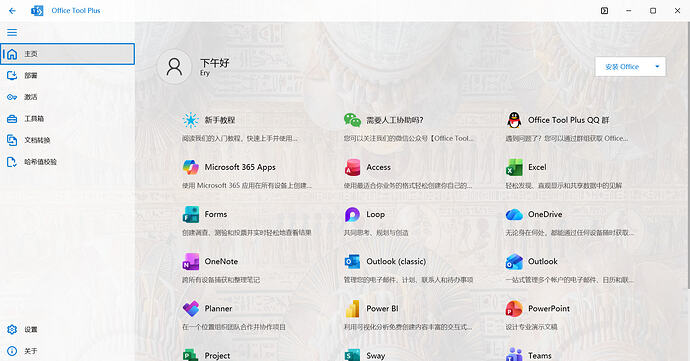Click the Outlook (classic) icon
This screenshot has height=361, width=690.
[x=352, y=262]
